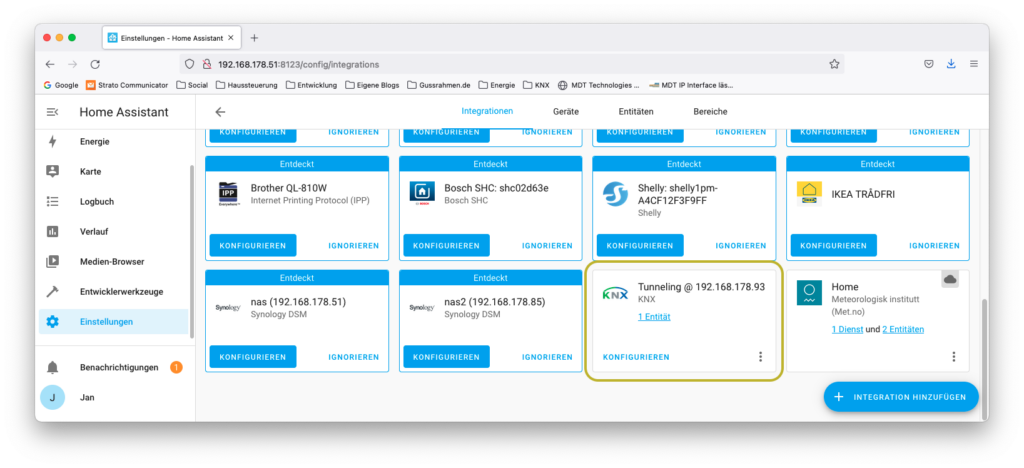Image resolution: width=1024 pixels, height=468 pixels.
Task: Open the Medien-Browser play icon
Action: pos(52,262)
